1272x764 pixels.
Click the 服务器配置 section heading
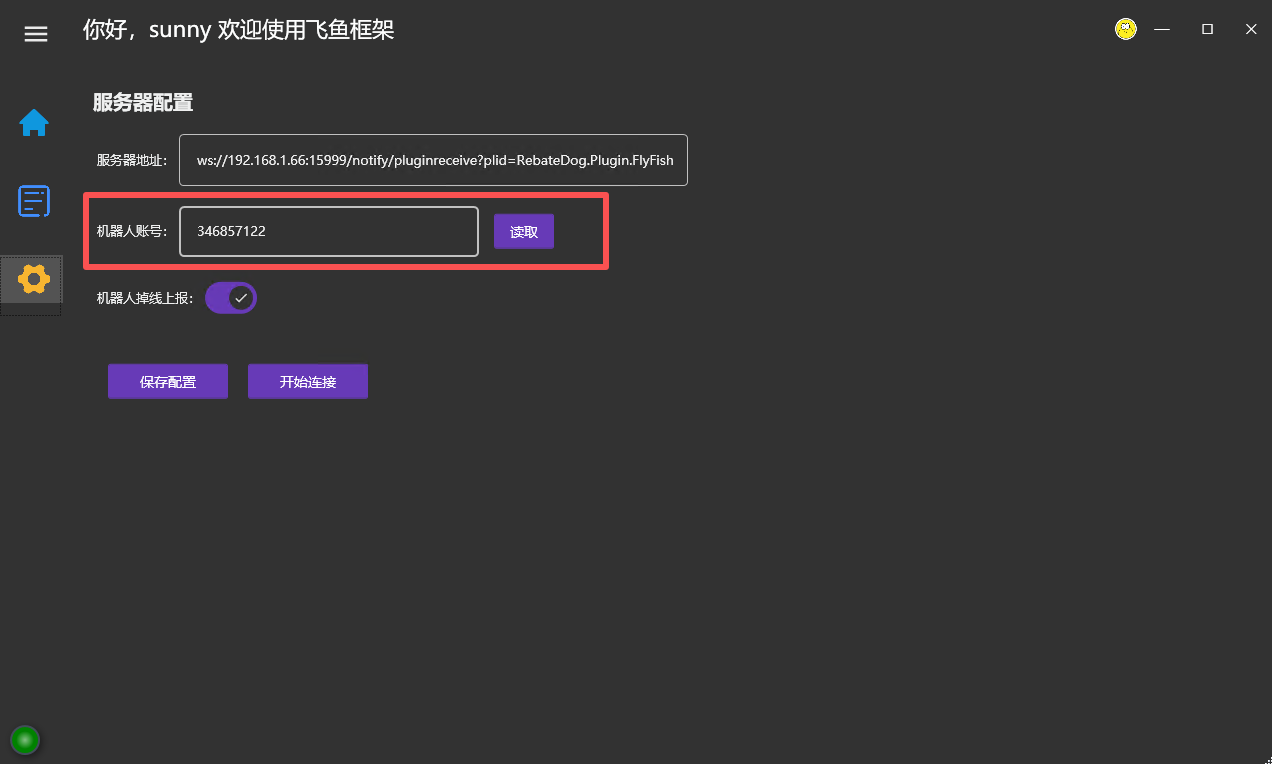point(142,102)
